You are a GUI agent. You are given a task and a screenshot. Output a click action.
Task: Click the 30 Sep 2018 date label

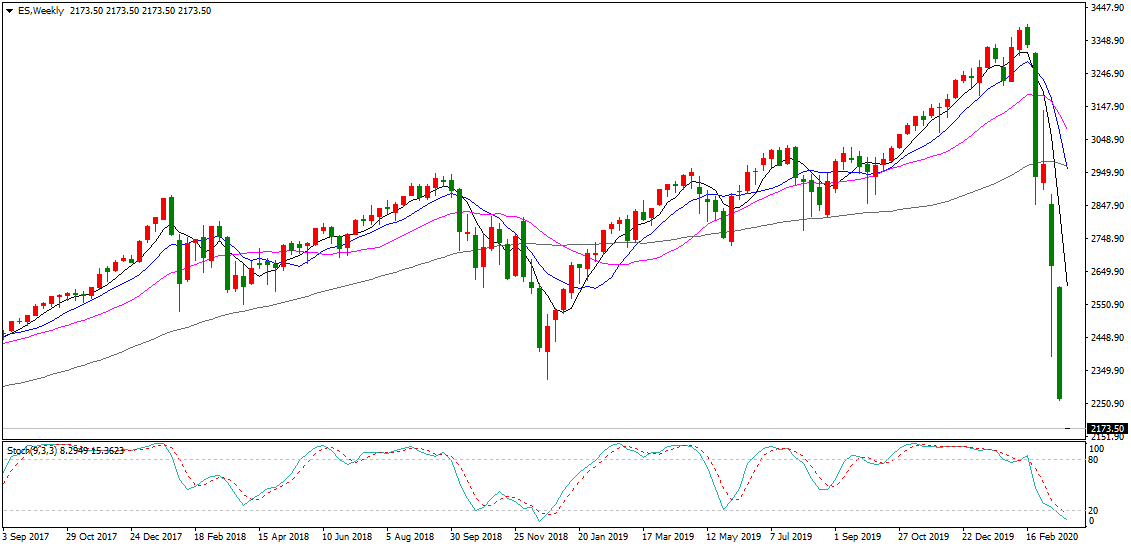pos(477,537)
